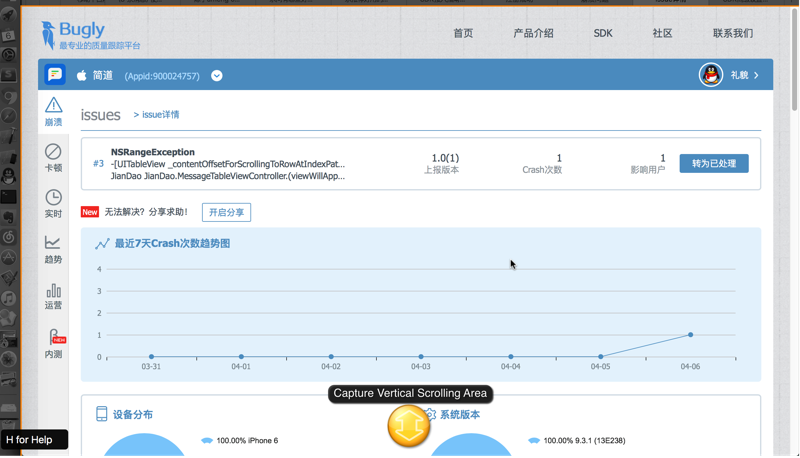Open 产品介绍 in top navigation

533,33
